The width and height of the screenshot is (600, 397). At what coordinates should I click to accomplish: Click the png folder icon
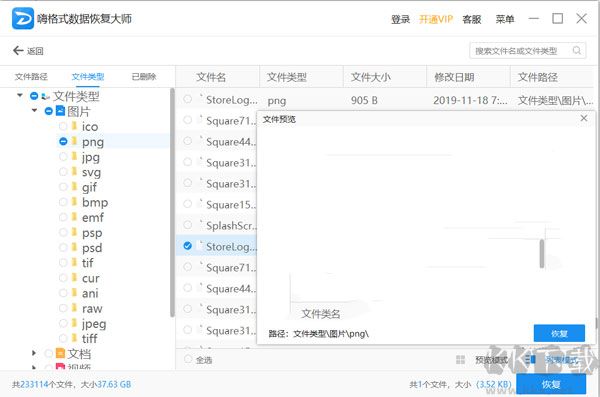click(75, 141)
